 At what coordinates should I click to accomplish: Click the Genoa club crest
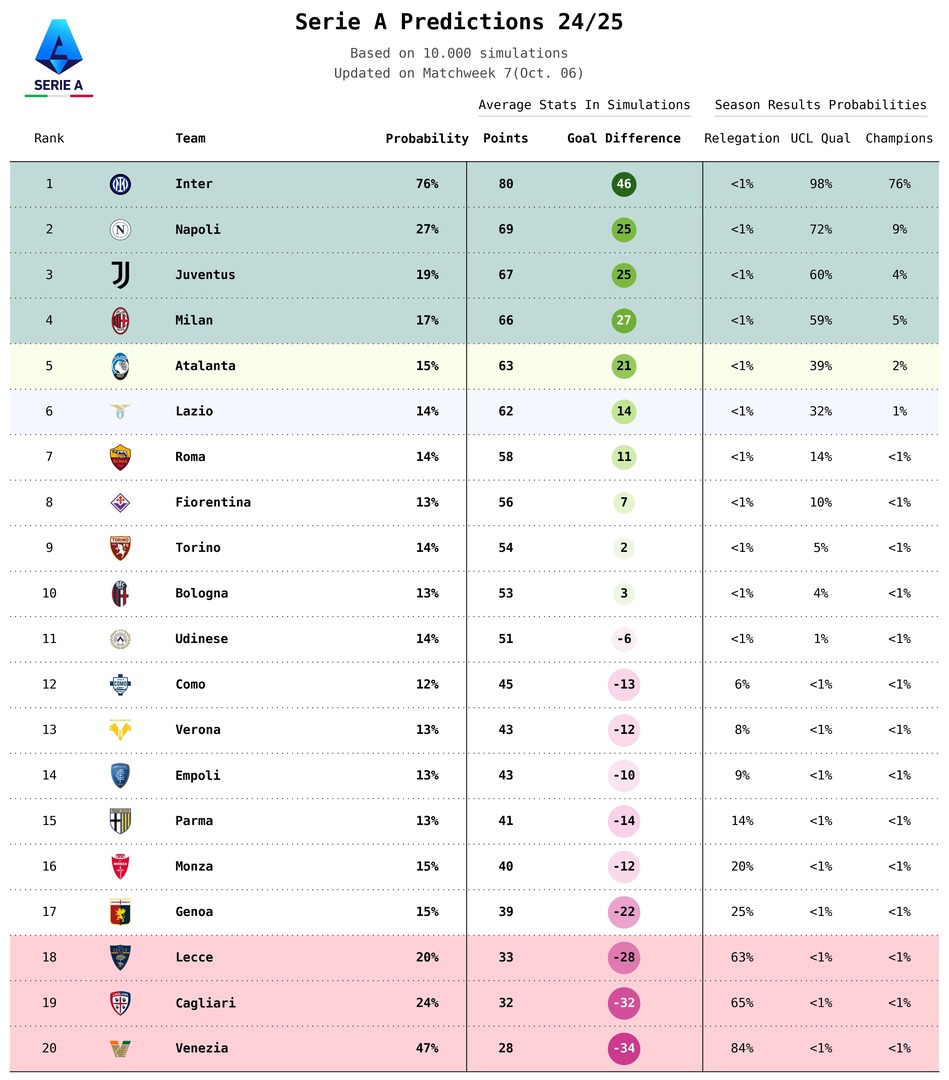pyautogui.click(x=120, y=912)
